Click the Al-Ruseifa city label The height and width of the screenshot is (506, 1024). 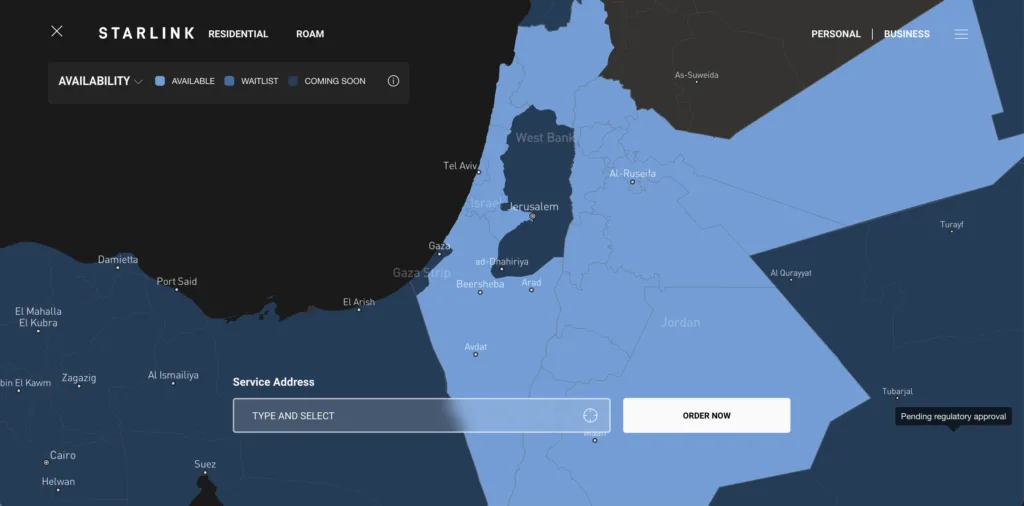(632, 174)
